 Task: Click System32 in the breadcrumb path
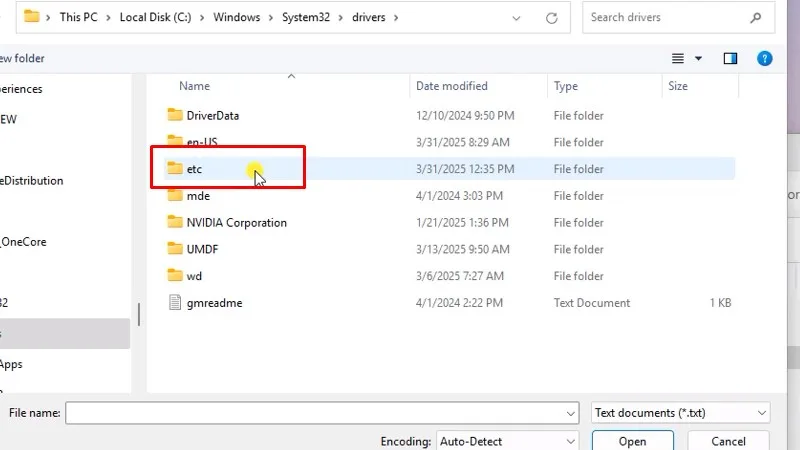pyautogui.click(x=307, y=17)
